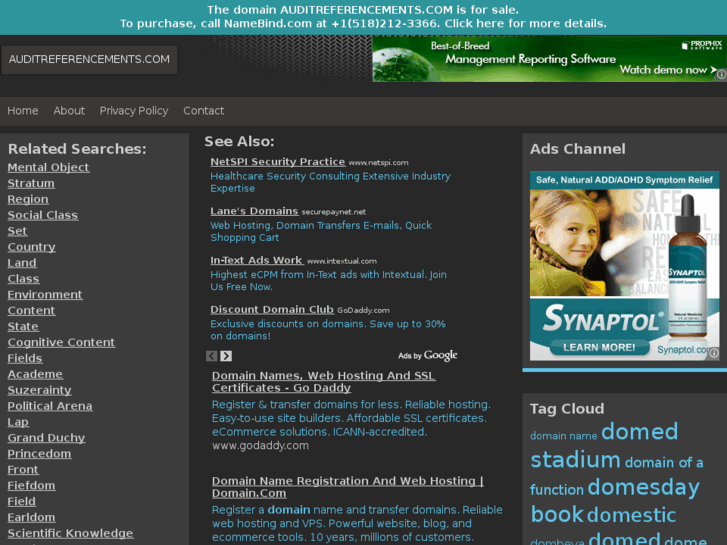The width and height of the screenshot is (727, 545).
Task: Click the Field related search link
Action: click(x=21, y=502)
